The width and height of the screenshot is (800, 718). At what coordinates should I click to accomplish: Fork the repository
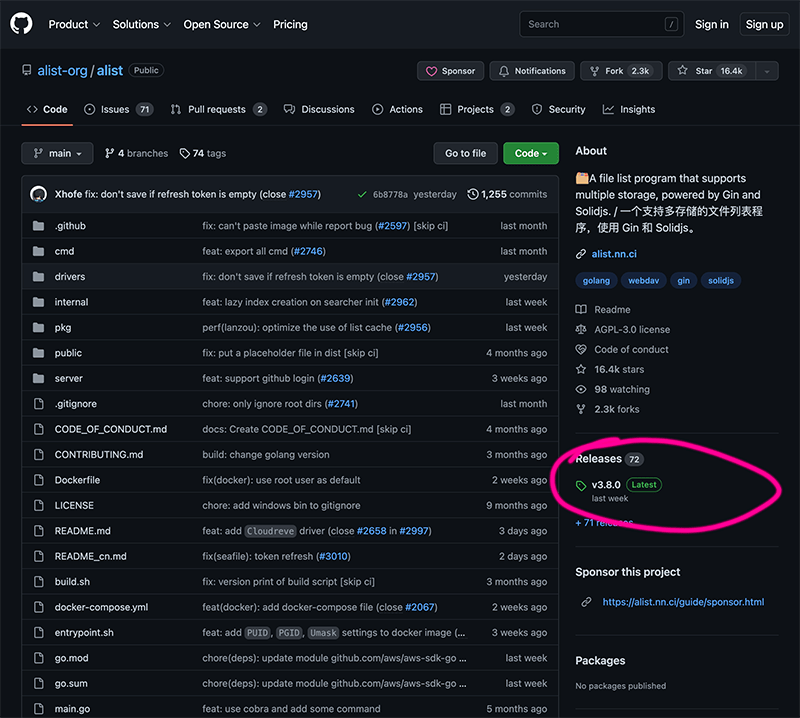coord(621,71)
